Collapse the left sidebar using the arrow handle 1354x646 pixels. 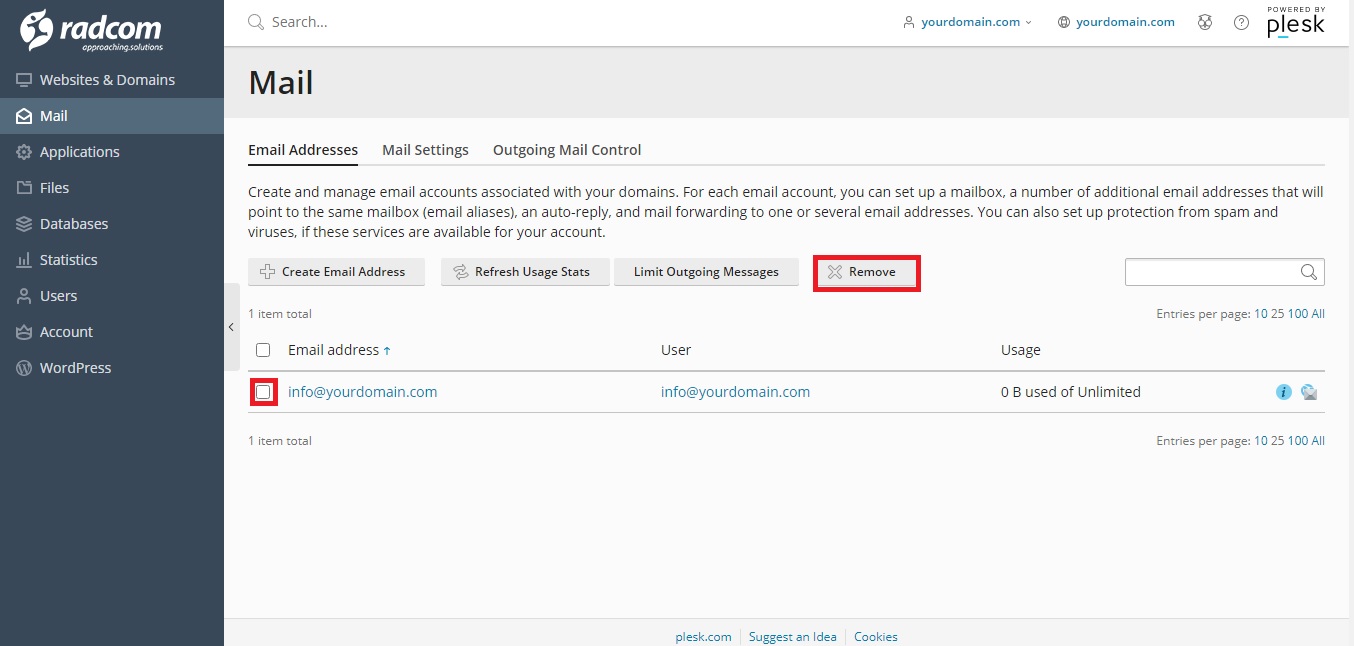tap(231, 327)
